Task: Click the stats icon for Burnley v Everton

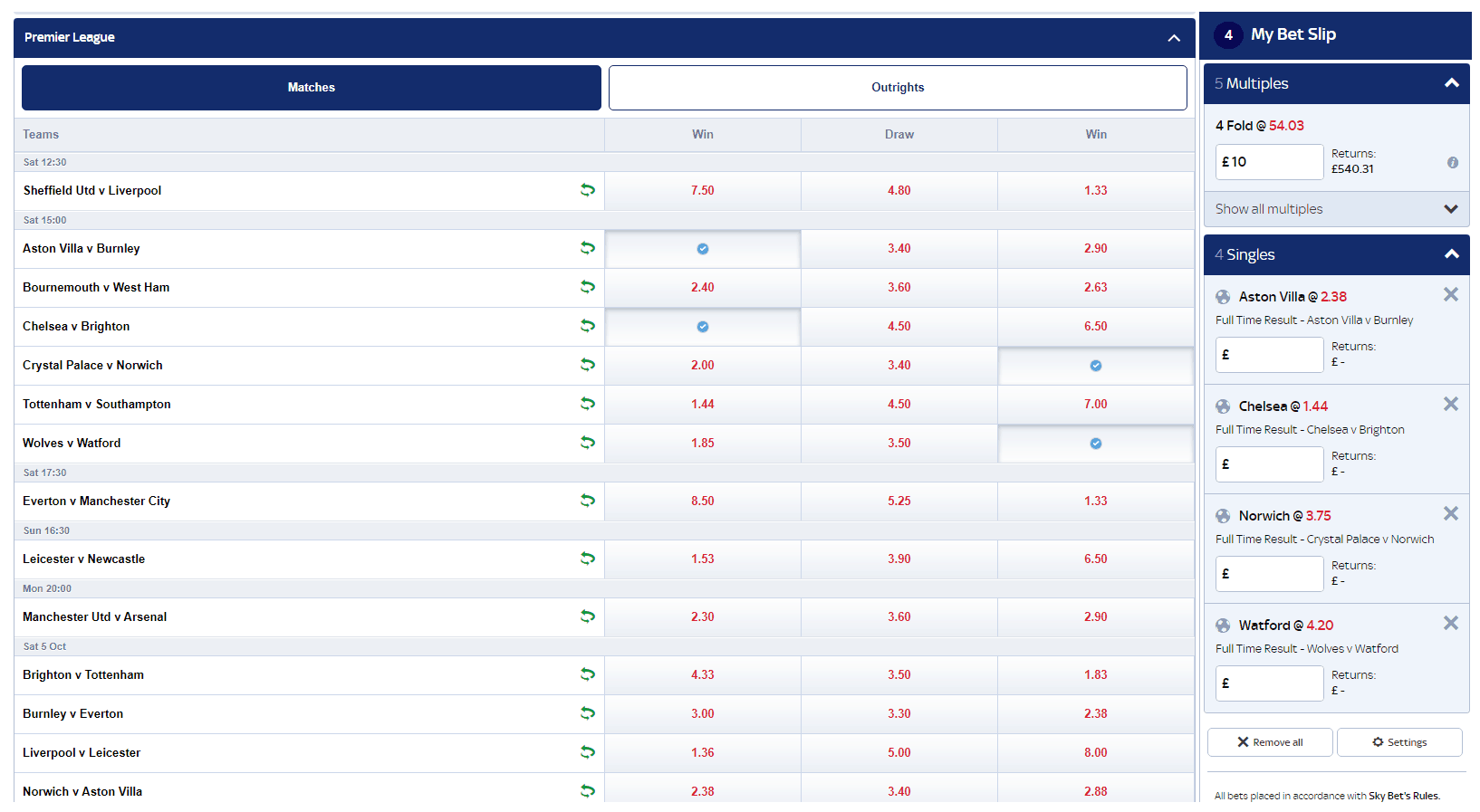Action: [588, 713]
